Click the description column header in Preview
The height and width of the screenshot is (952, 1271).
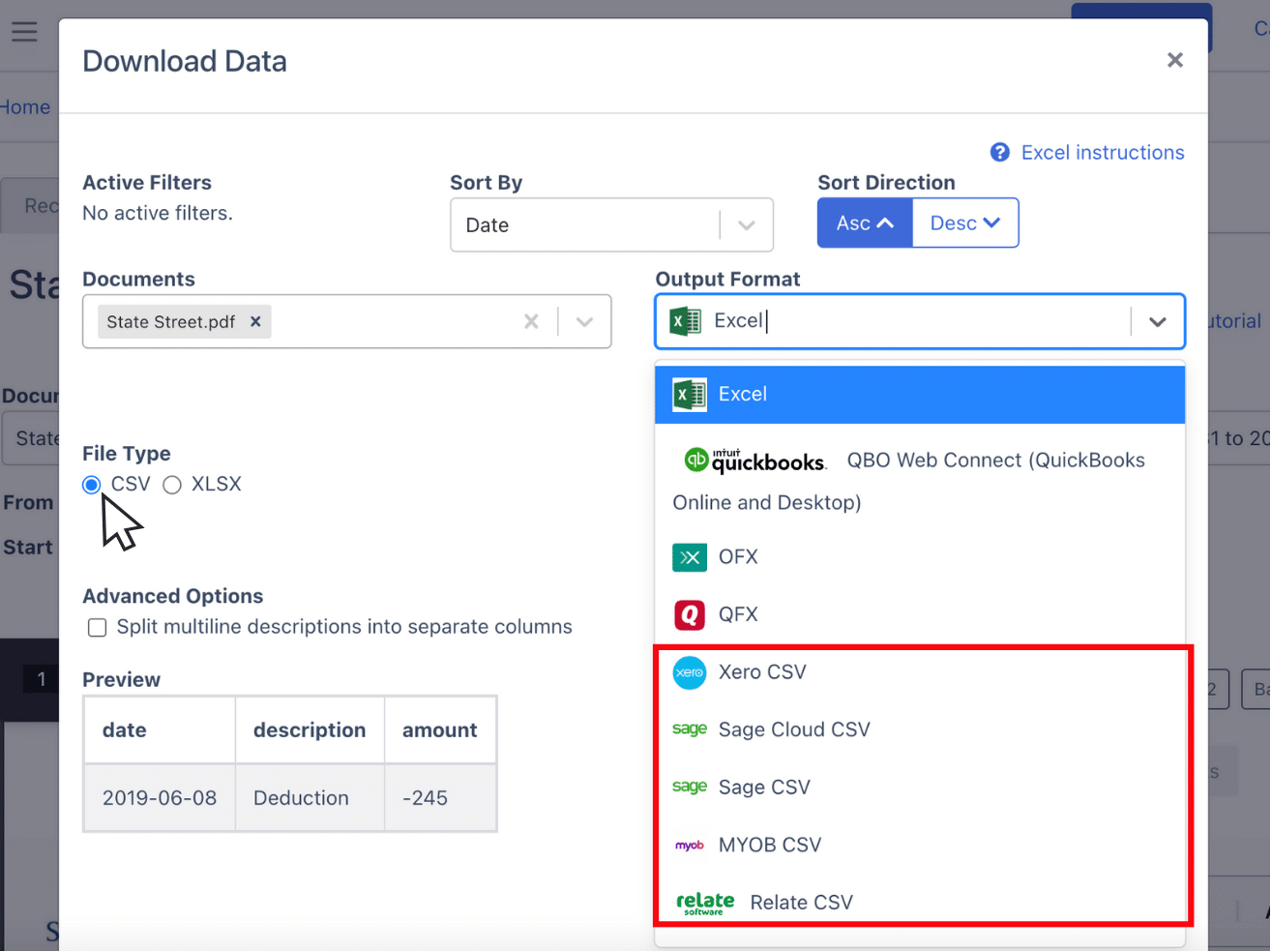click(x=310, y=730)
